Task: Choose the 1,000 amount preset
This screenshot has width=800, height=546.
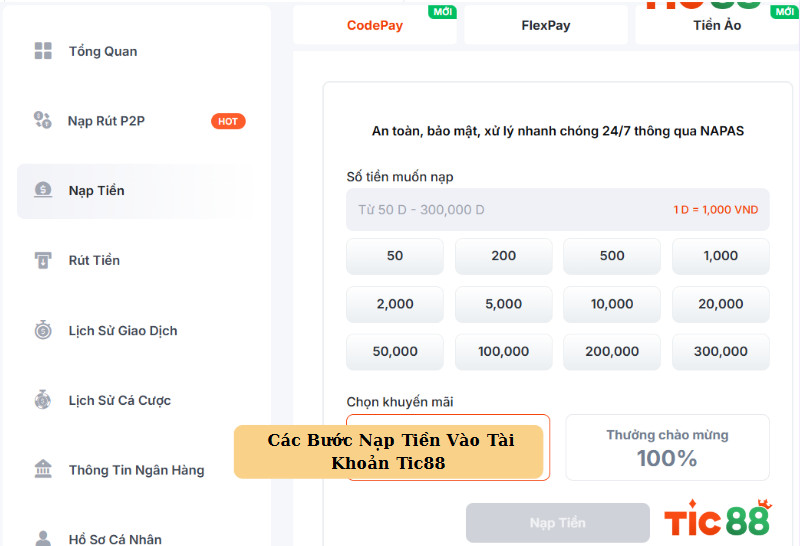Action: pyautogui.click(x=720, y=256)
